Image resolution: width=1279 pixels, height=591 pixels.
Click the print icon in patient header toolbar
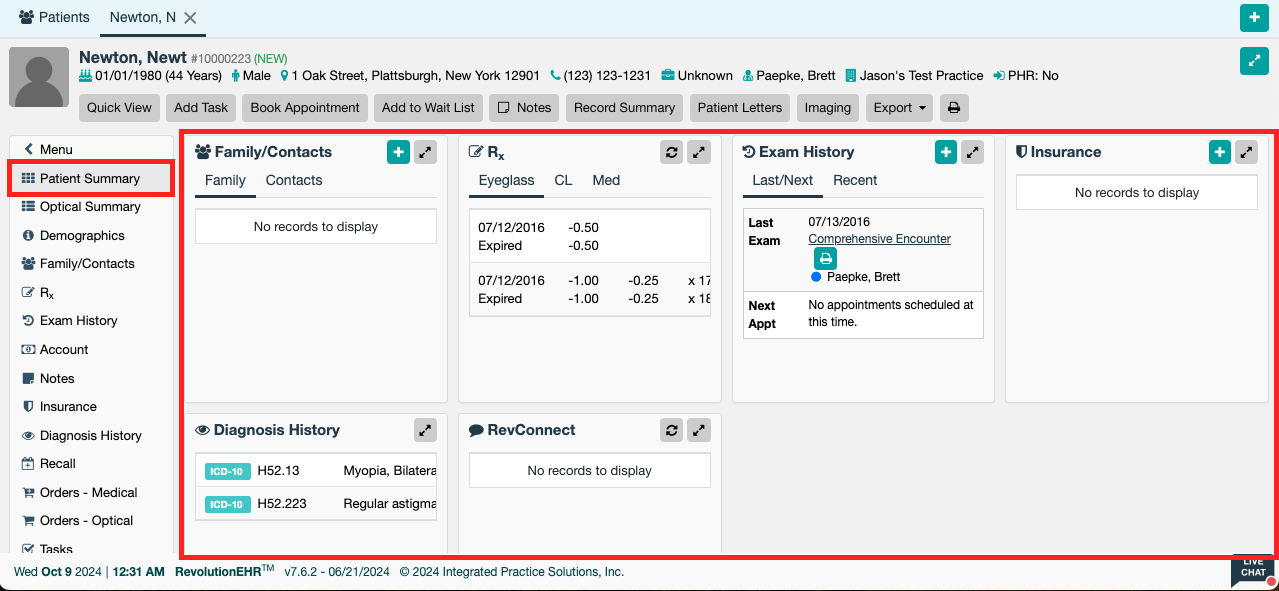click(x=954, y=108)
